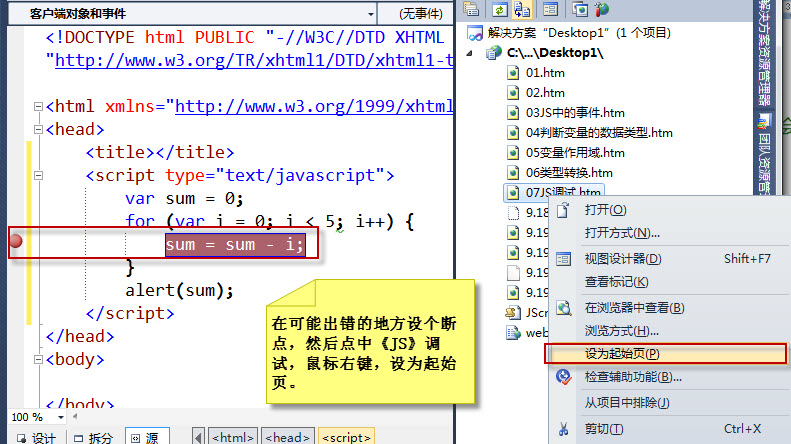Click the 在浏览器中查看 magnifier icon

tap(563, 308)
